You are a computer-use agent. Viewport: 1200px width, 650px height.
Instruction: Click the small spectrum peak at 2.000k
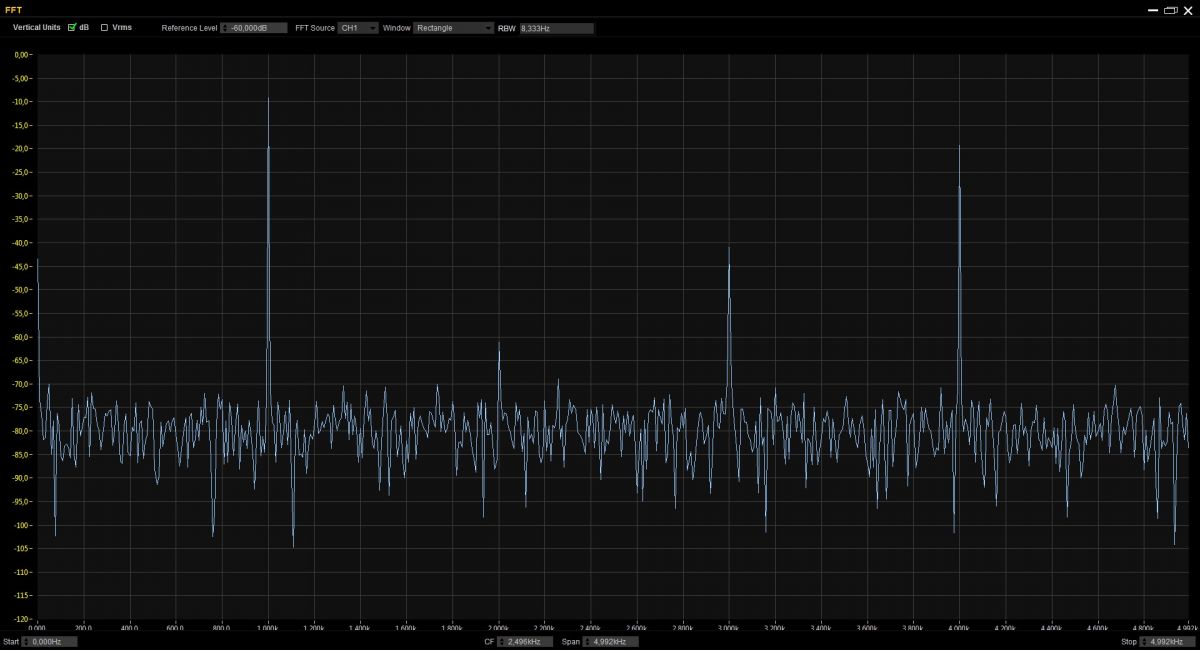[499, 344]
